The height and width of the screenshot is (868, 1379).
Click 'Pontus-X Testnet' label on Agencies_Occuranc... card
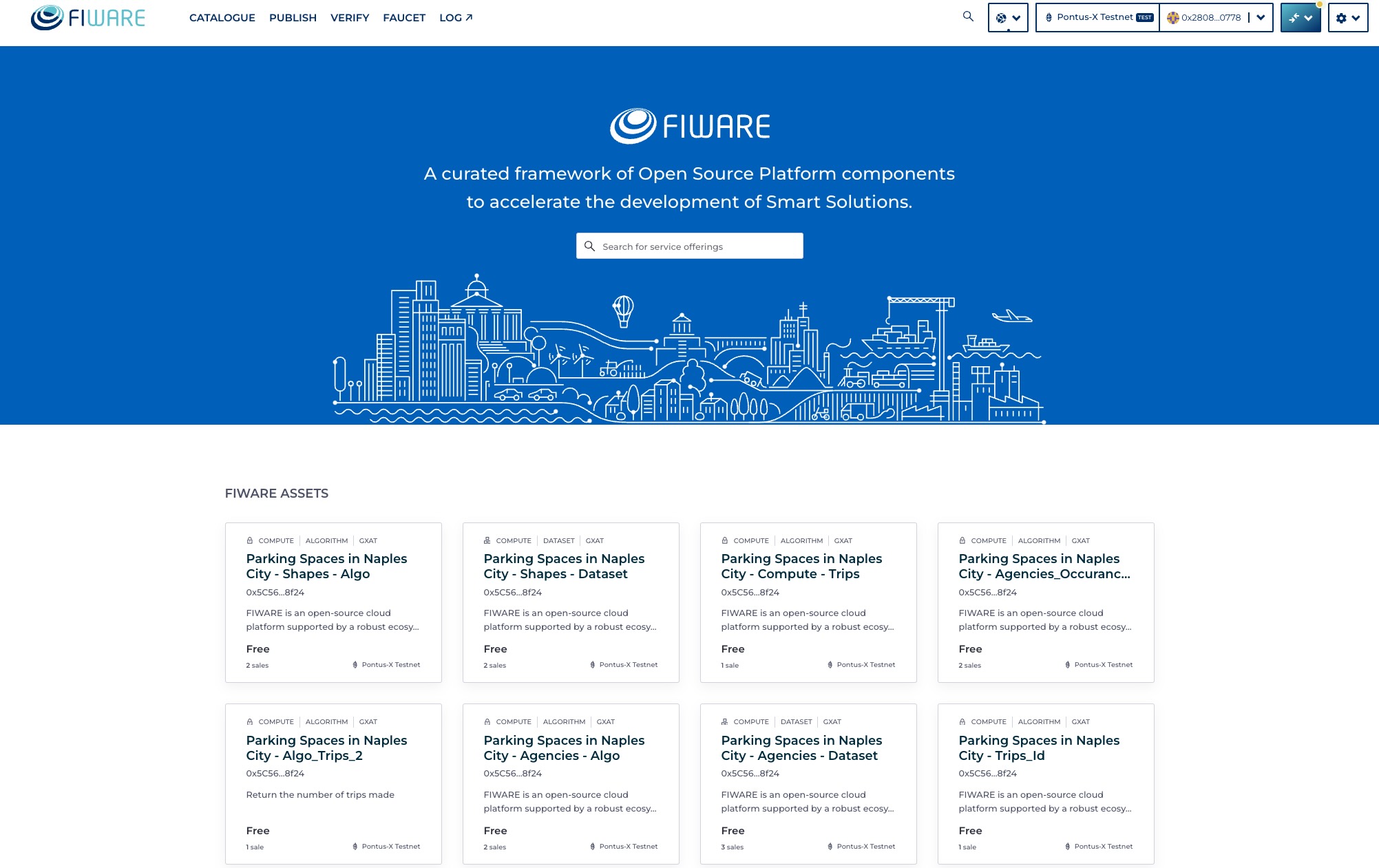1104,665
